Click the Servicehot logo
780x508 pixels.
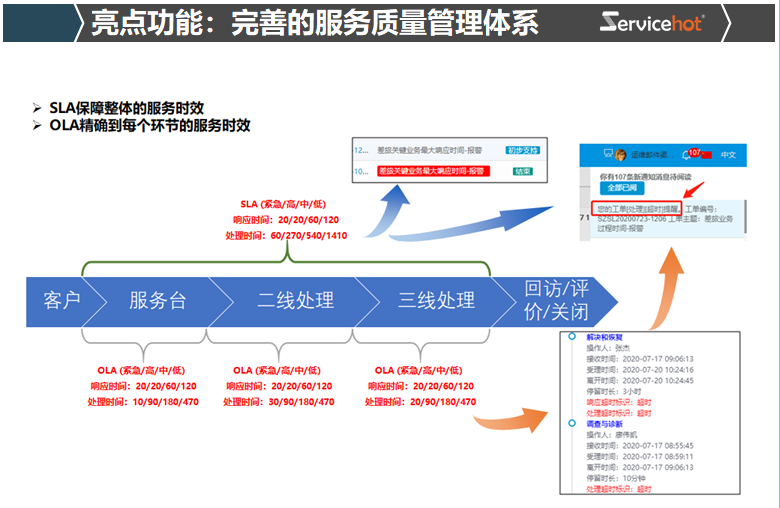(652, 22)
